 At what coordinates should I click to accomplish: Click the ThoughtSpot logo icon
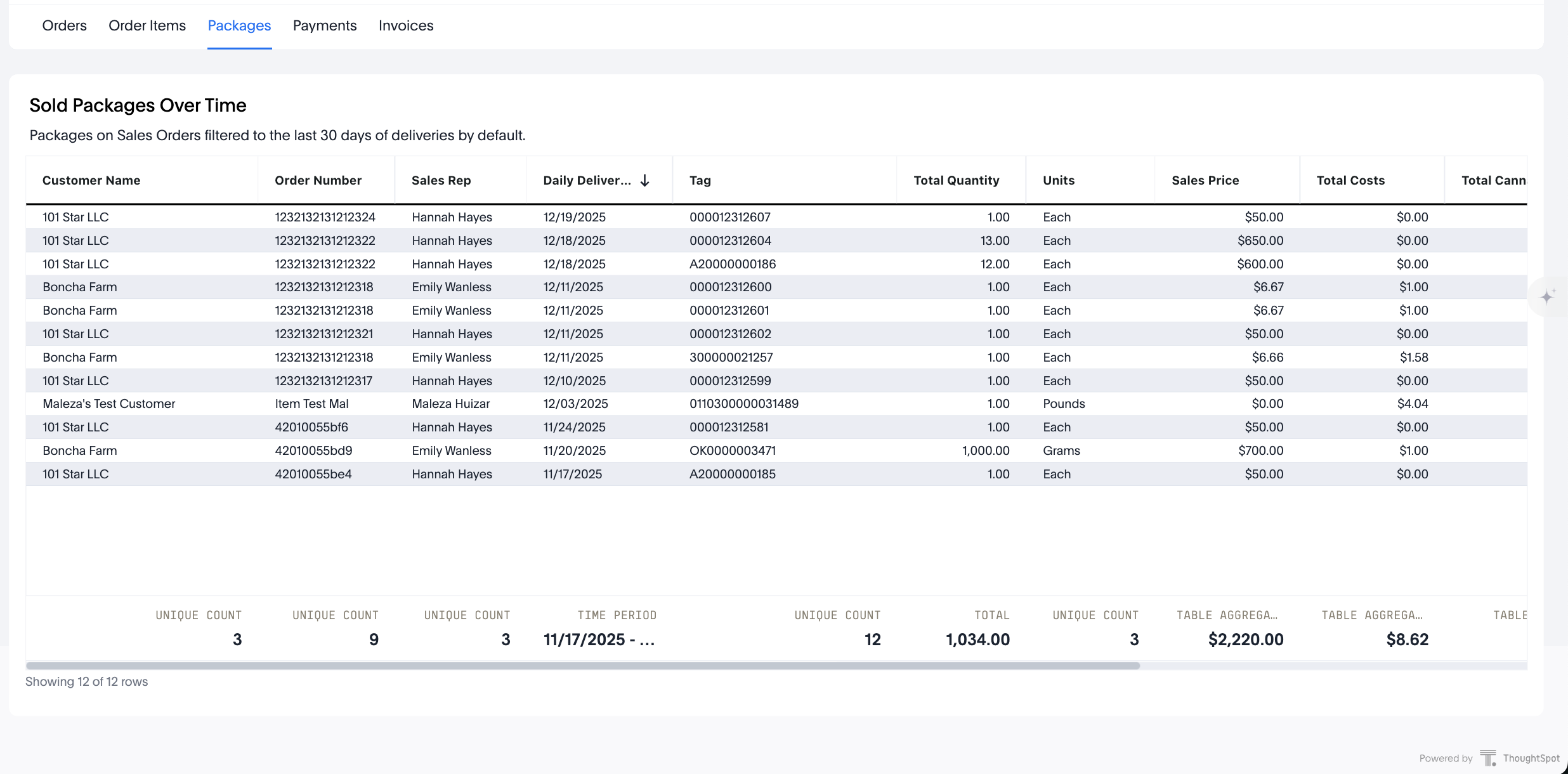click(x=1487, y=758)
